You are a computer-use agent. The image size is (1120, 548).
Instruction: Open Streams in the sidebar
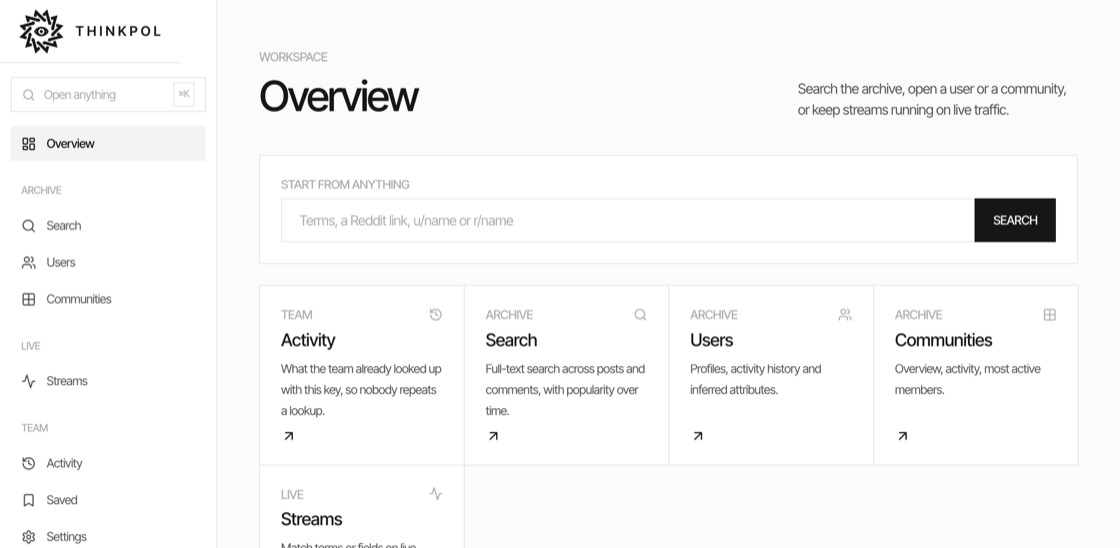(109, 381)
